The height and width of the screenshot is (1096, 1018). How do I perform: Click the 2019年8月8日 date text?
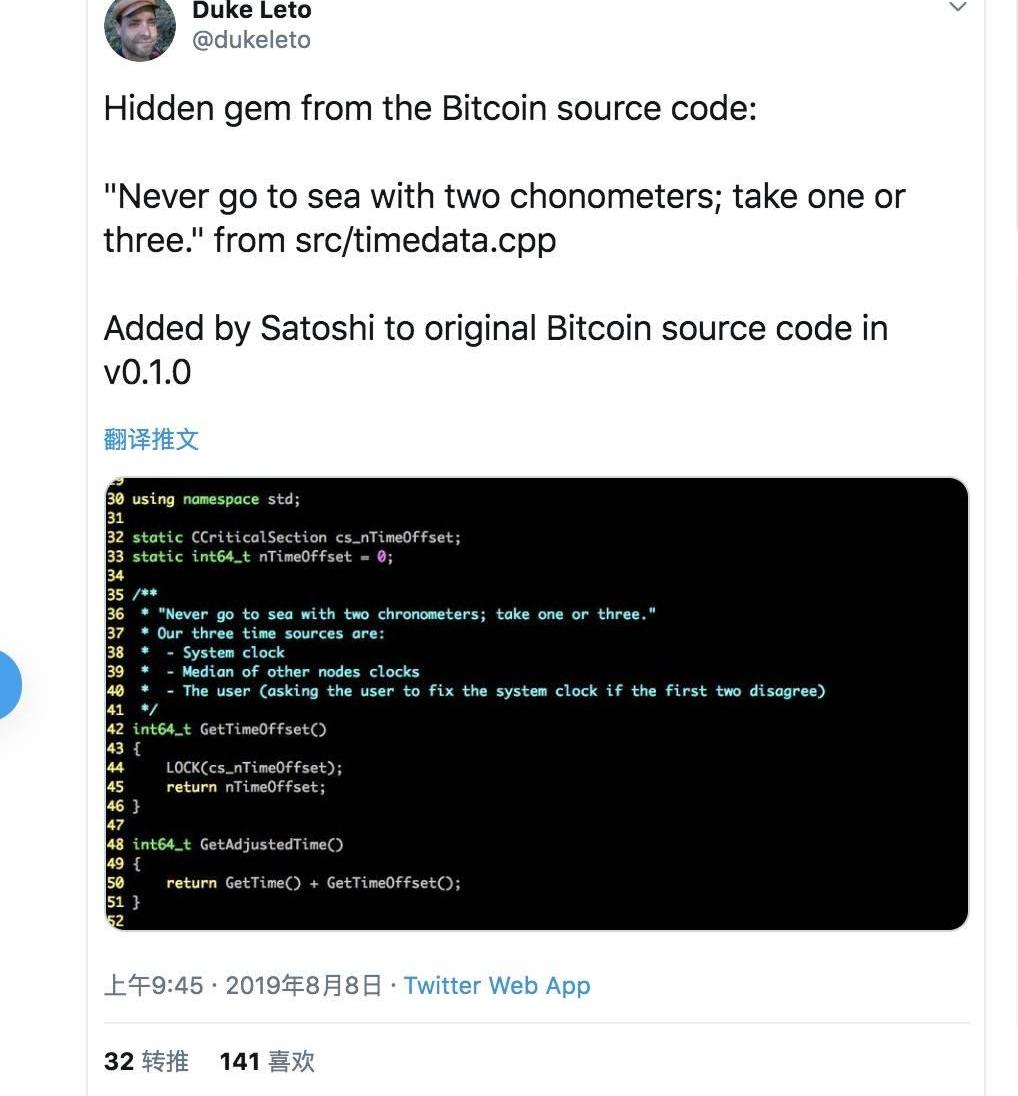(303, 986)
